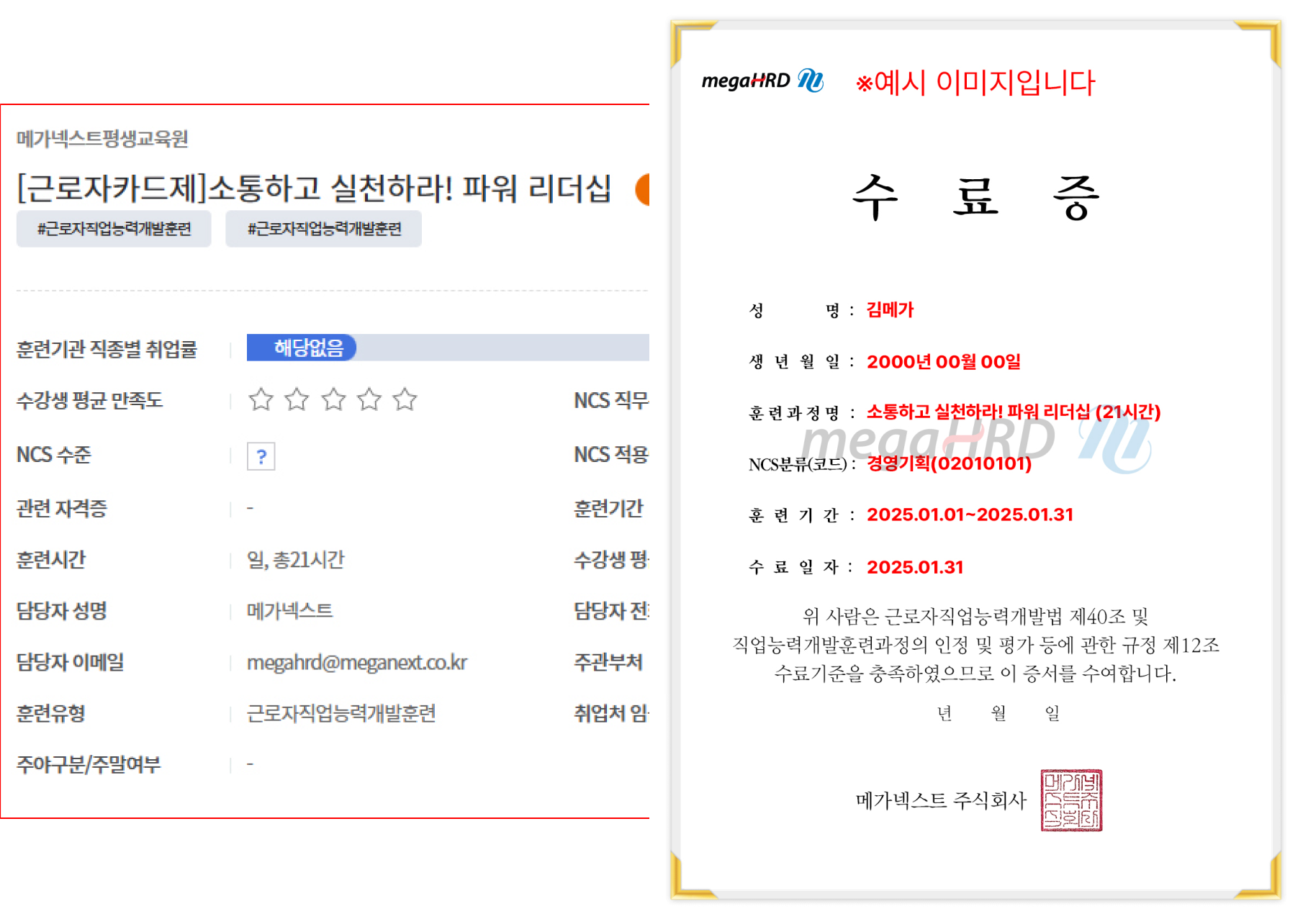This screenshot has height=924, width=1303.
Task: Click the 수강생 평균 만족도 label
Action: (90, 400)
